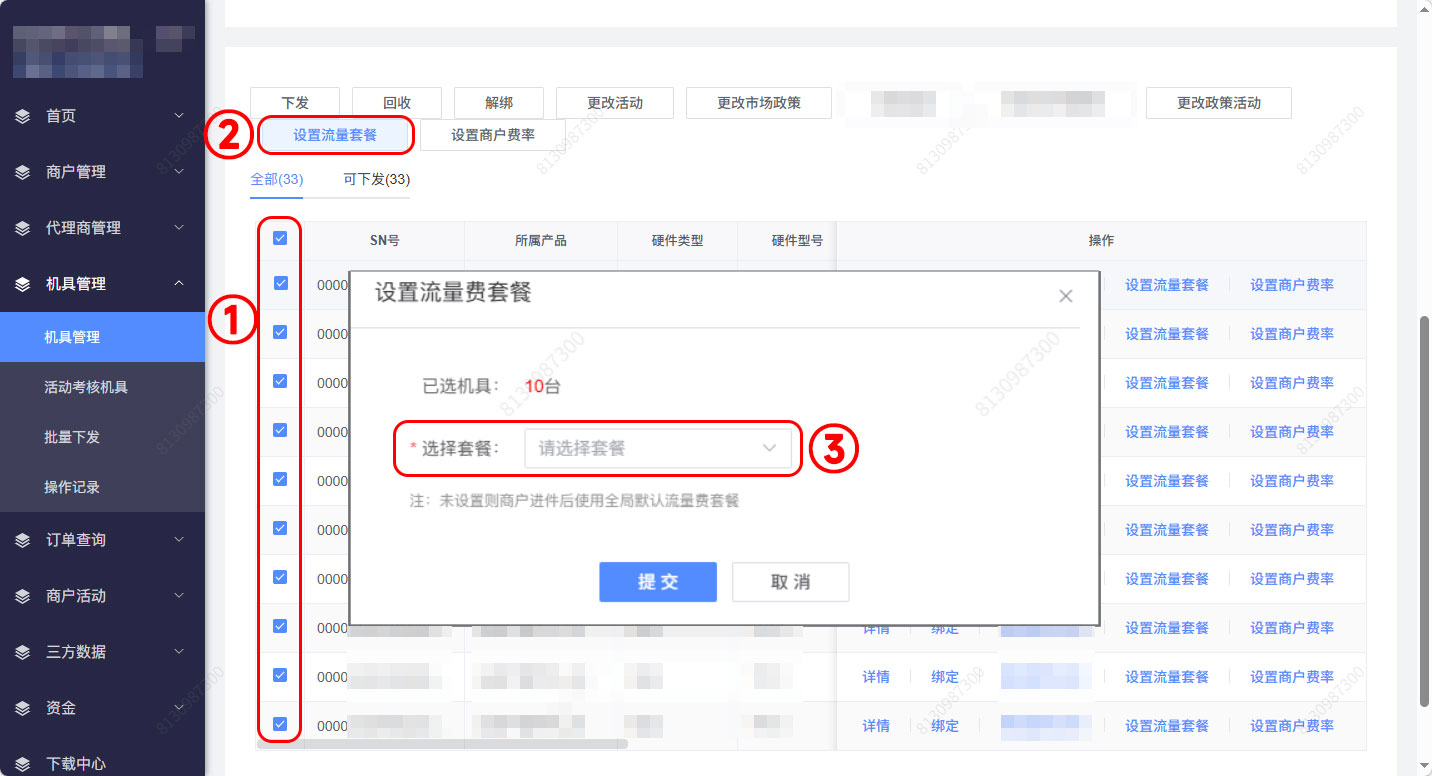Click the layers icon beside 首页
This screenshot has width=1432, height=776.
click(x=23, y=116)
